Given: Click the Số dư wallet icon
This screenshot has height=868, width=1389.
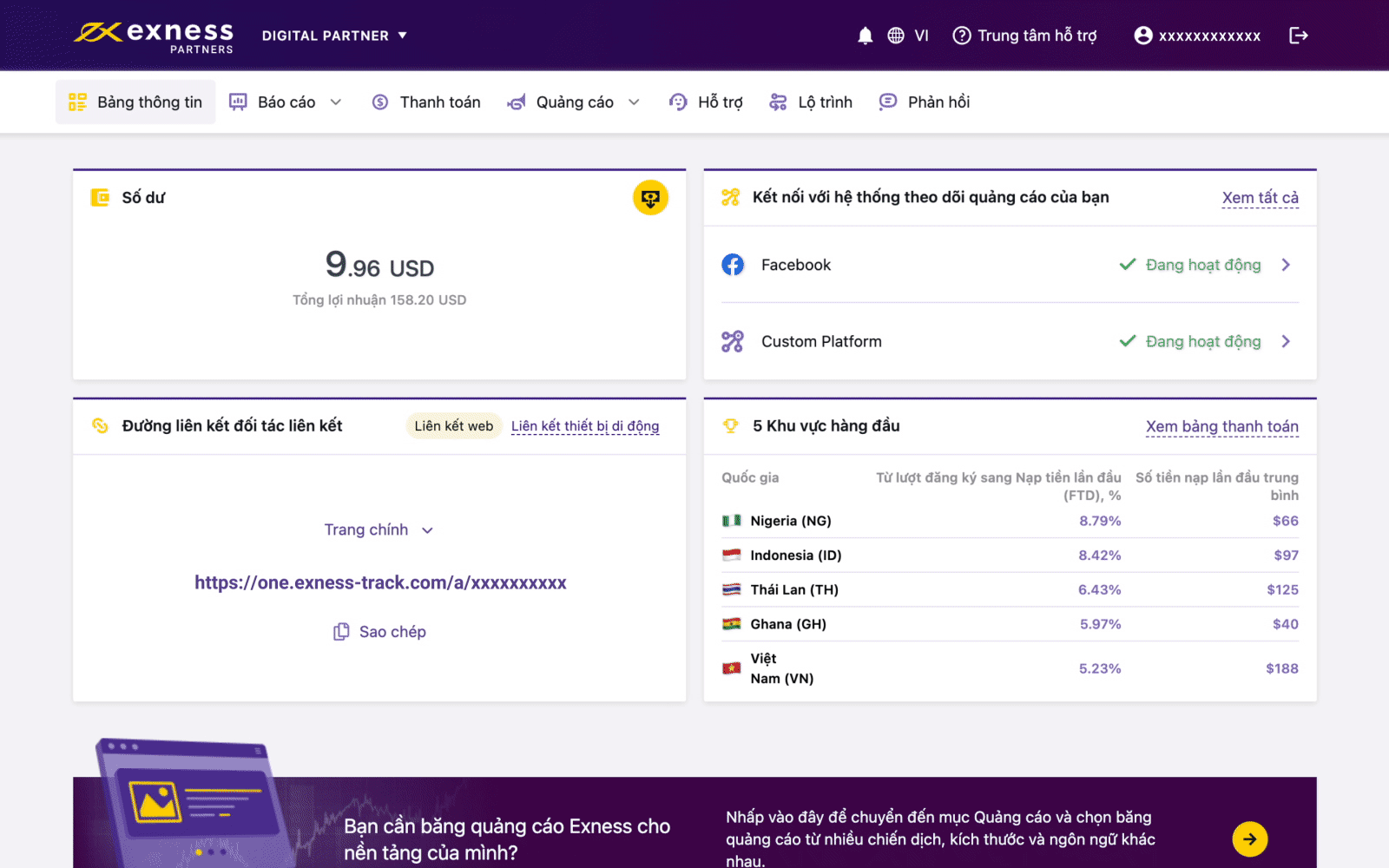Looking at the screenshot, I should coord(100,198).
